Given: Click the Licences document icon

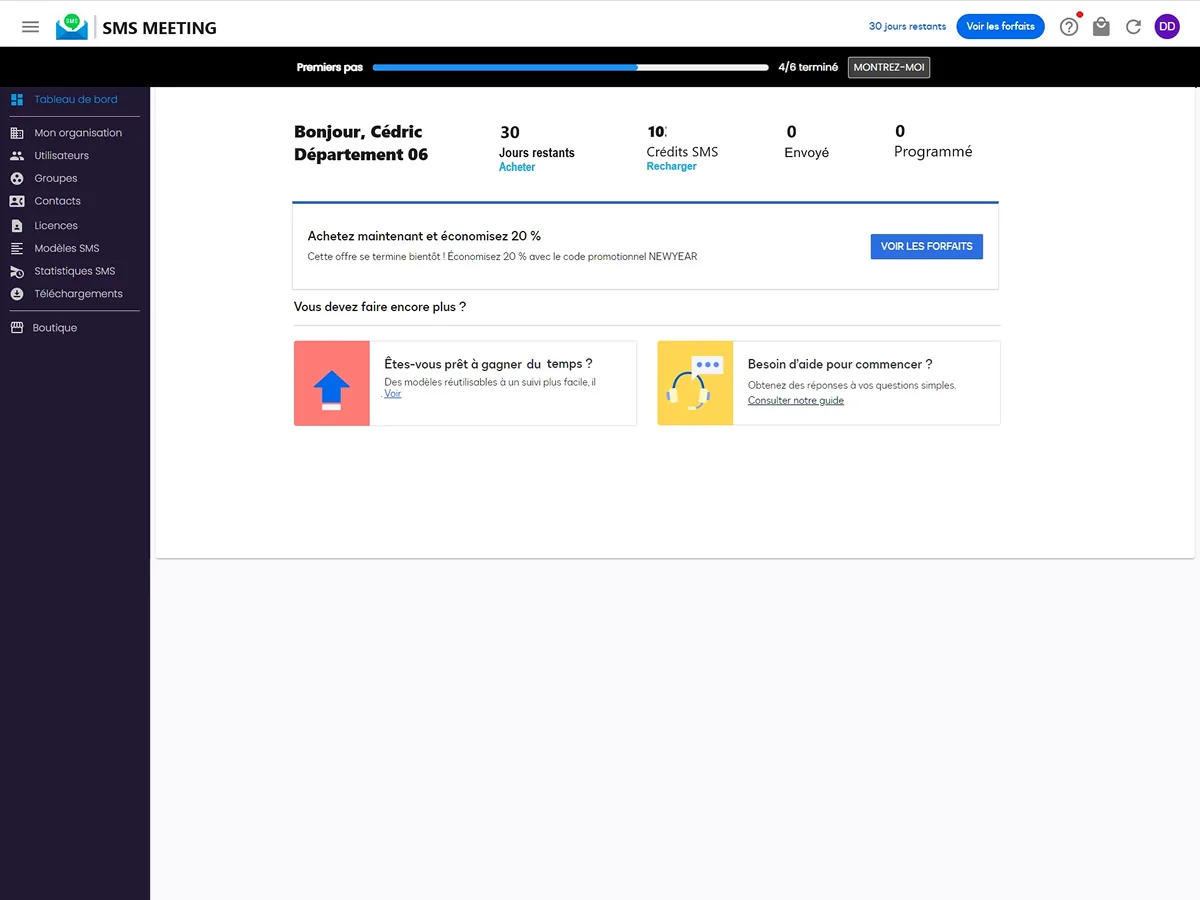Looking at the screenshot, I should 17,226.
